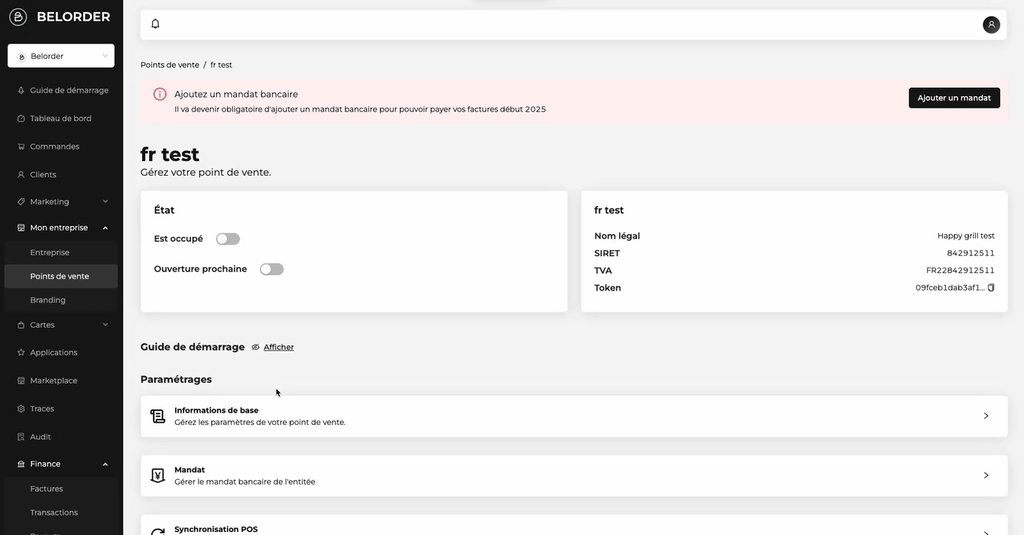Collapse the Finance section chevron
This screenshot has height=535, width=1024.
coord(105,464)
